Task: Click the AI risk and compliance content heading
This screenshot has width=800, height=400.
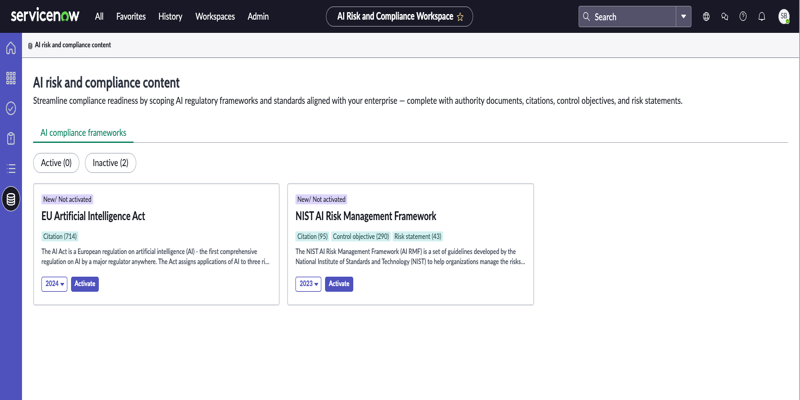Action: pos(107,83)
